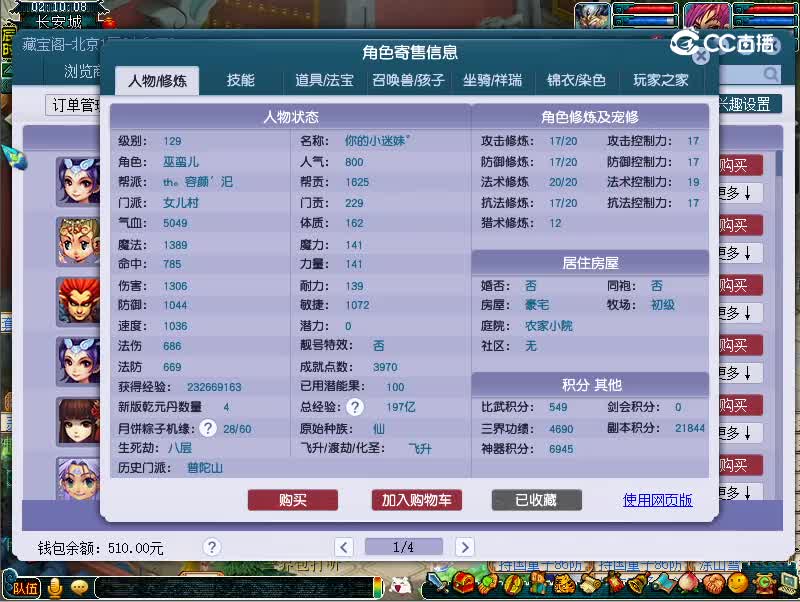800x602 pixels.
Task: Open the 玩家之家 tab
Action: coord(661,80)
